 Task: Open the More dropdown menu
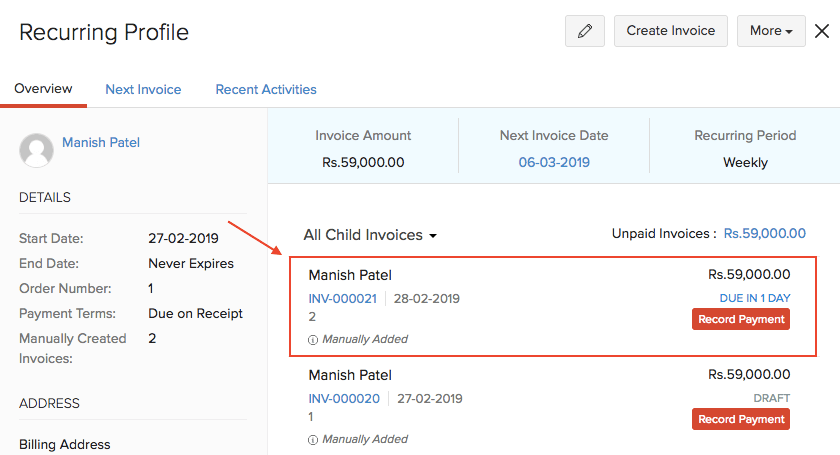point(771,31)
